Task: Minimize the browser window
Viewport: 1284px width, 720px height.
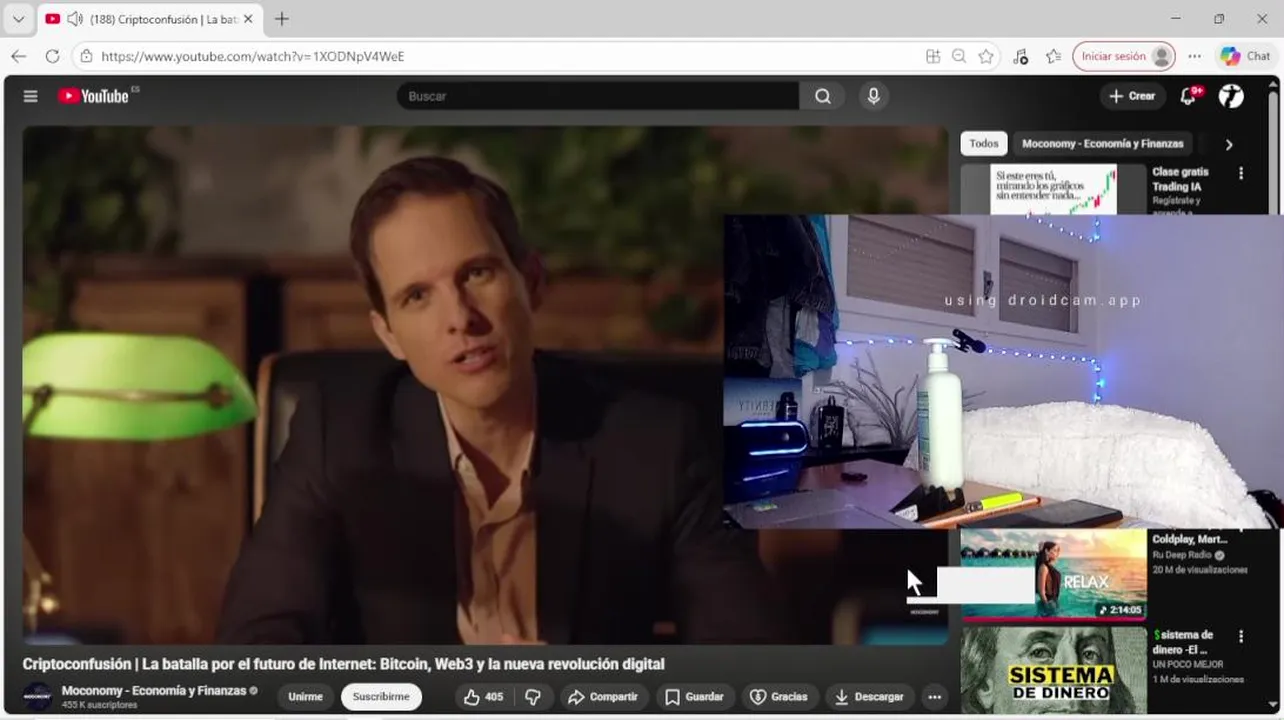Action: (1175, 19)
